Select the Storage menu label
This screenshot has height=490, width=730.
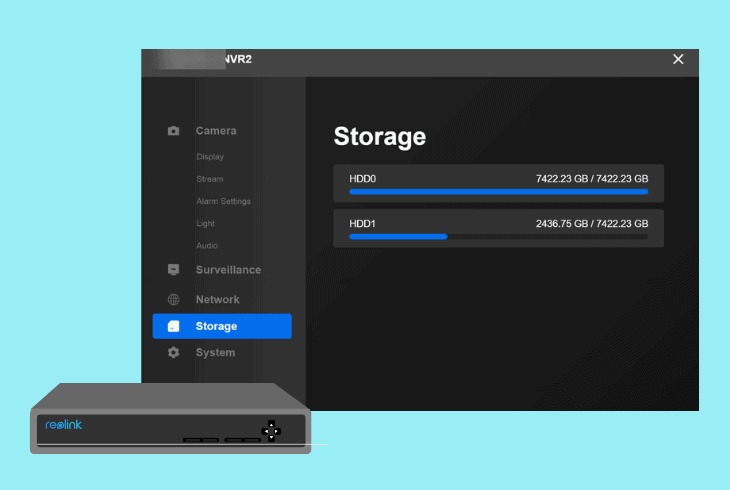[216, 326]
